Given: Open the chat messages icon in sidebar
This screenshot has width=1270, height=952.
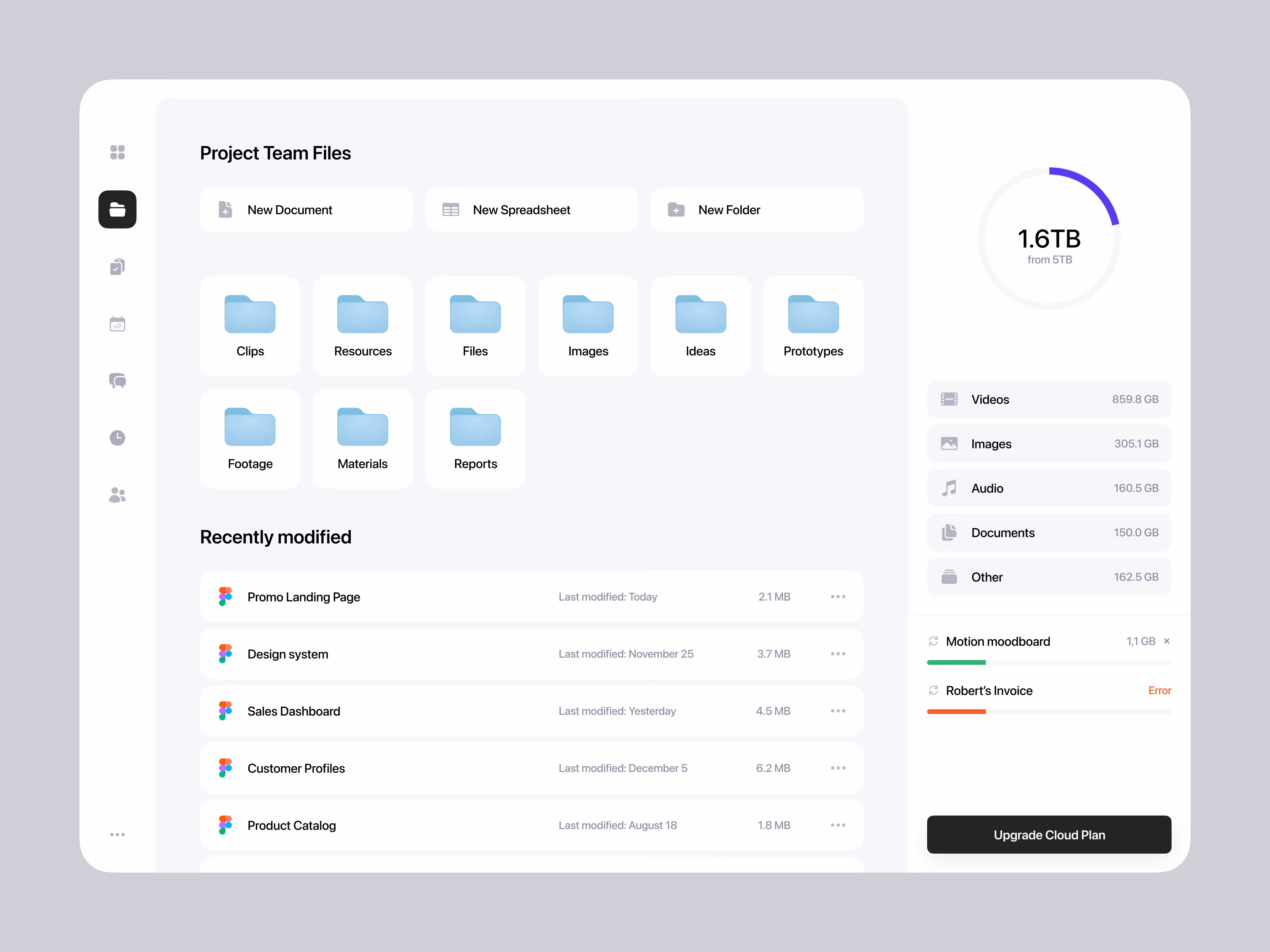Looking at the screenshot, I should [x=117, y=381].
